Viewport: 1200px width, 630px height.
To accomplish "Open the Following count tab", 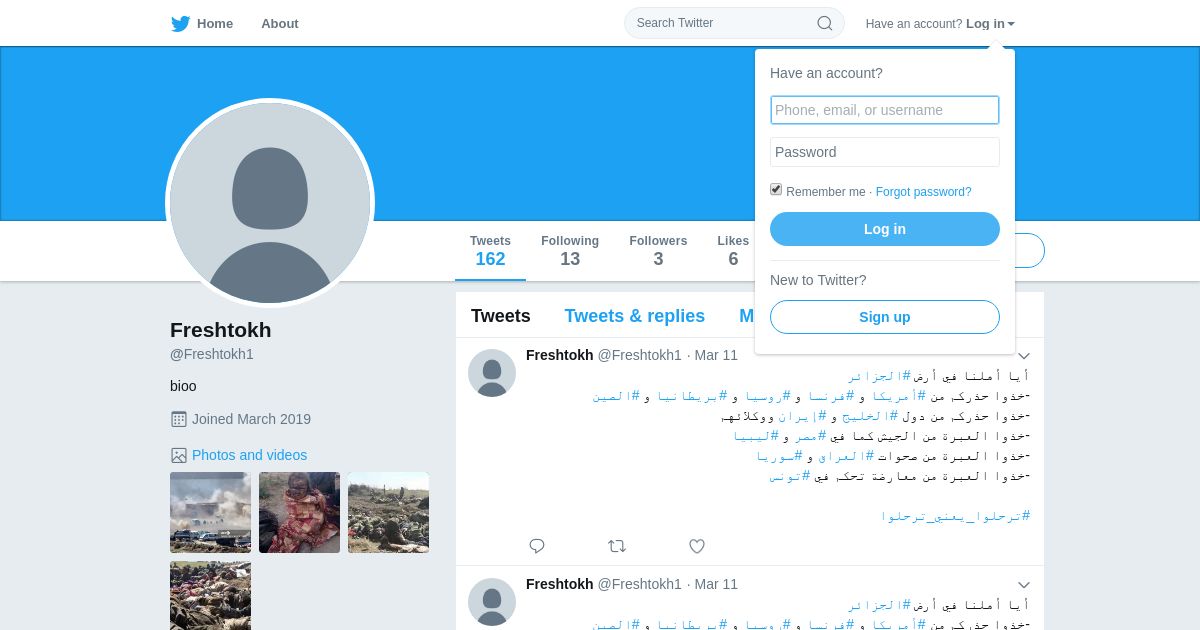I will coord(570,251).
